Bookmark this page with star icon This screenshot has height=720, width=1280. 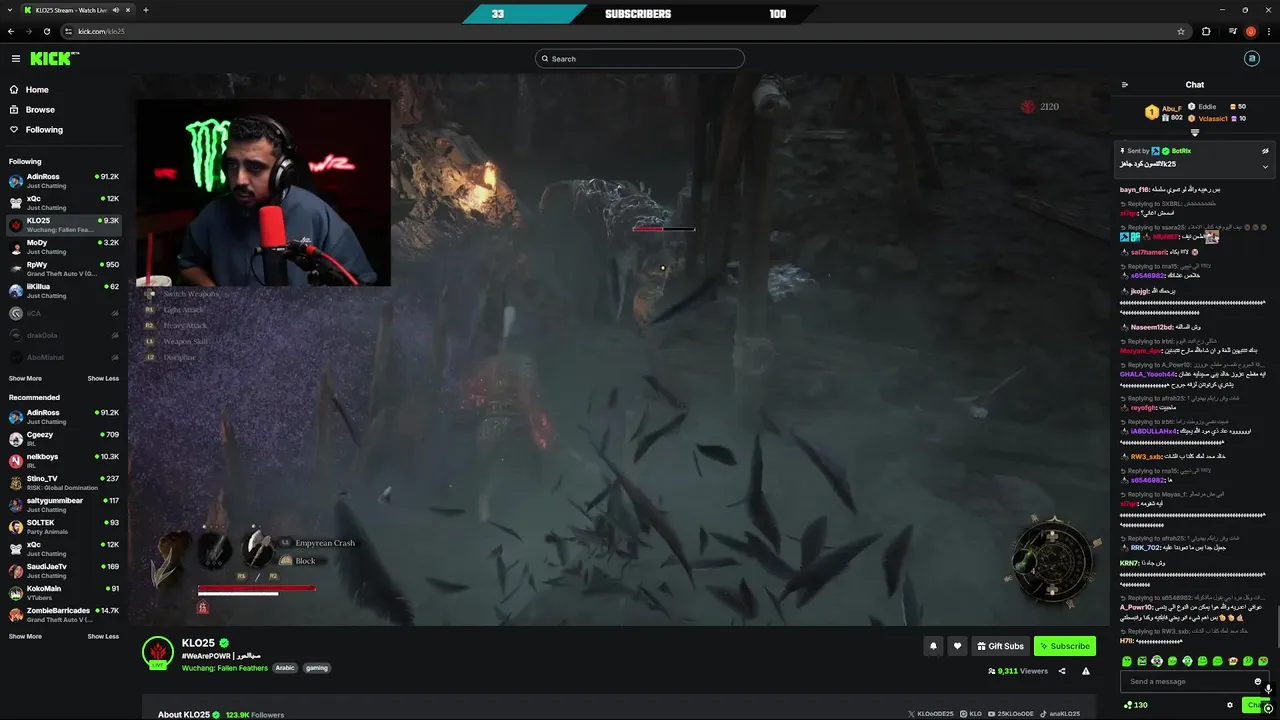click(1181, 31)
